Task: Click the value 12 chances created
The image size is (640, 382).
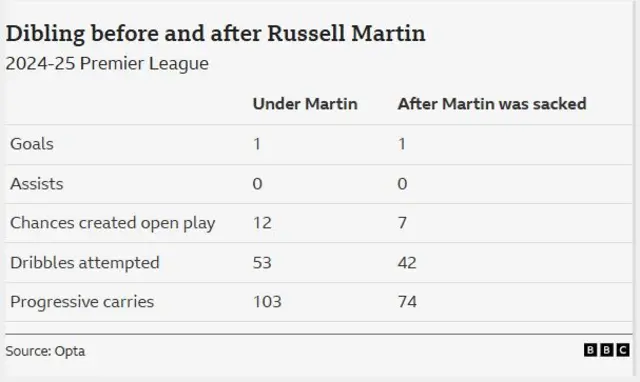Action: 262,223
